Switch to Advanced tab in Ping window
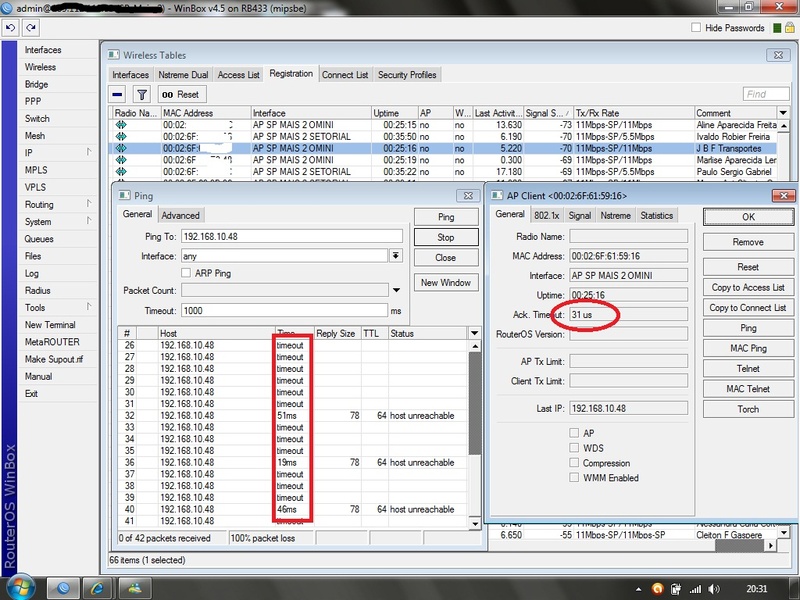Viewport: 800px width, 600px height. pos(181,215)
